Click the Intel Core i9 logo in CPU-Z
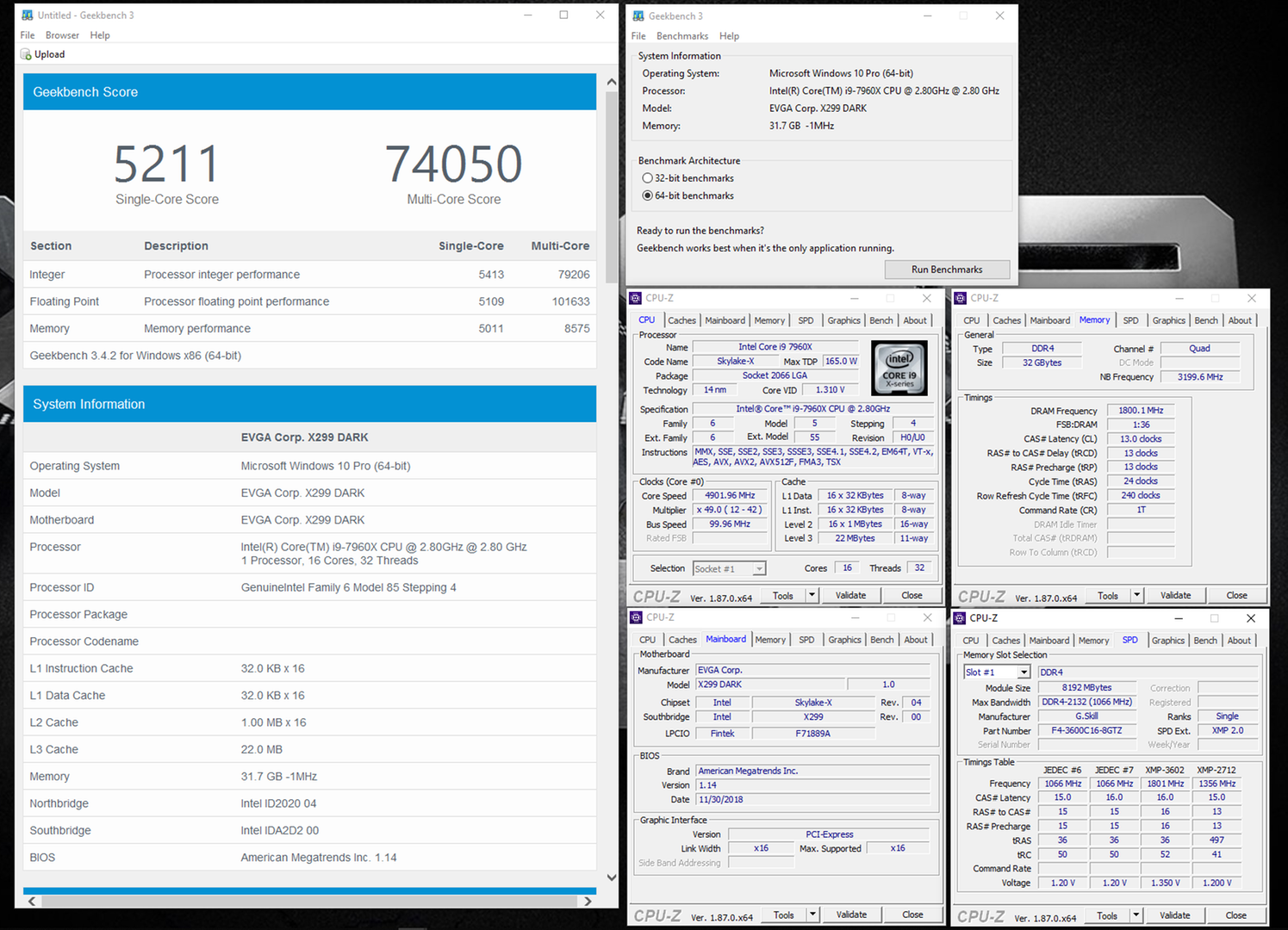Screen dimensions: 1288x930 (899, 368)
